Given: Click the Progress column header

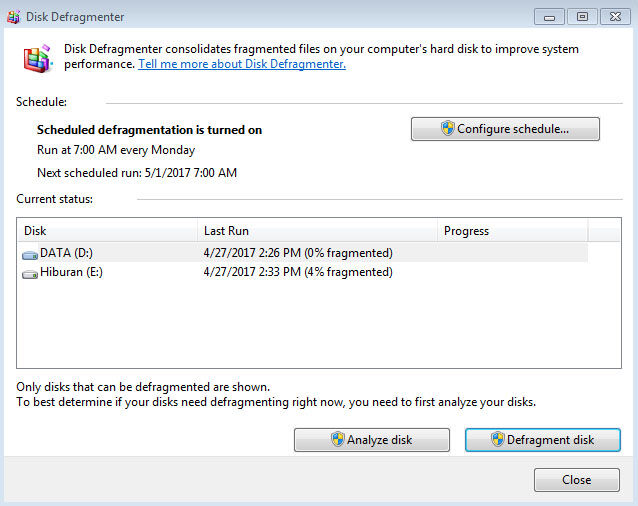Looking at the screenshot, I should pos(511,231).
